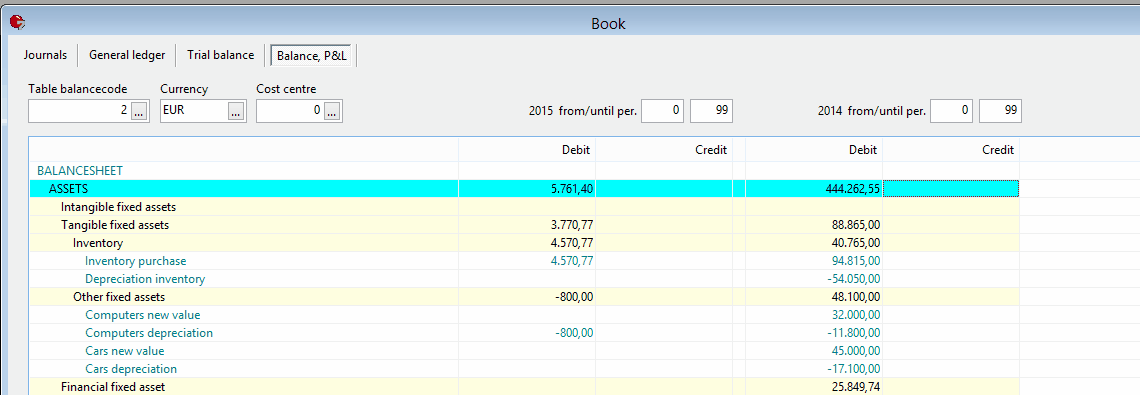Switch to the Journals tab
This screenshot has width=1140, height=395.
[x=45, y=55]
